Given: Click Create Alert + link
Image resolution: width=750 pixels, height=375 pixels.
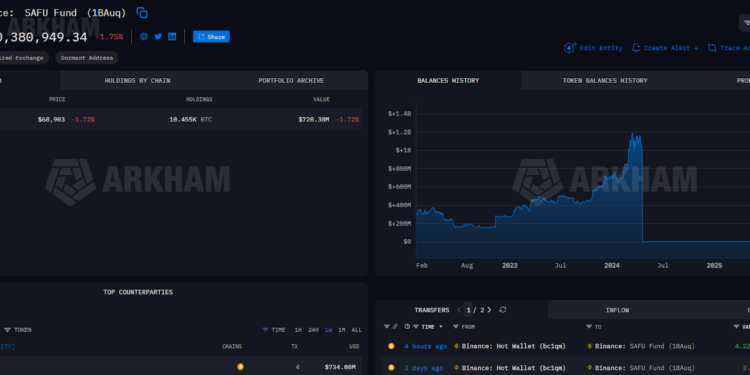Looking at the screenshot, I should (671, 48).
